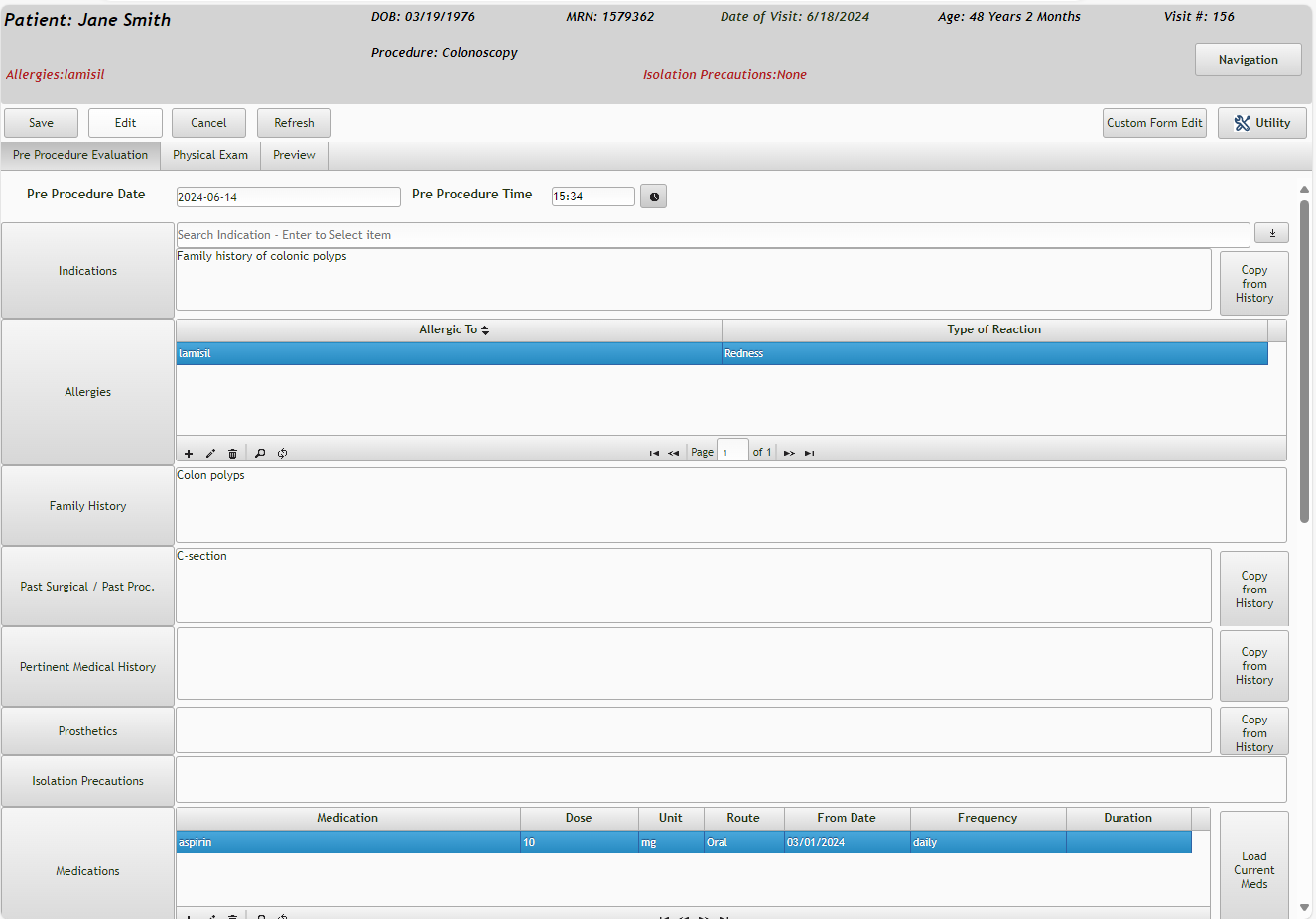This screenshot has height=919, width=1316.
Task: Reload the Allergies grid with refresh icon
Action: [283, 453]
